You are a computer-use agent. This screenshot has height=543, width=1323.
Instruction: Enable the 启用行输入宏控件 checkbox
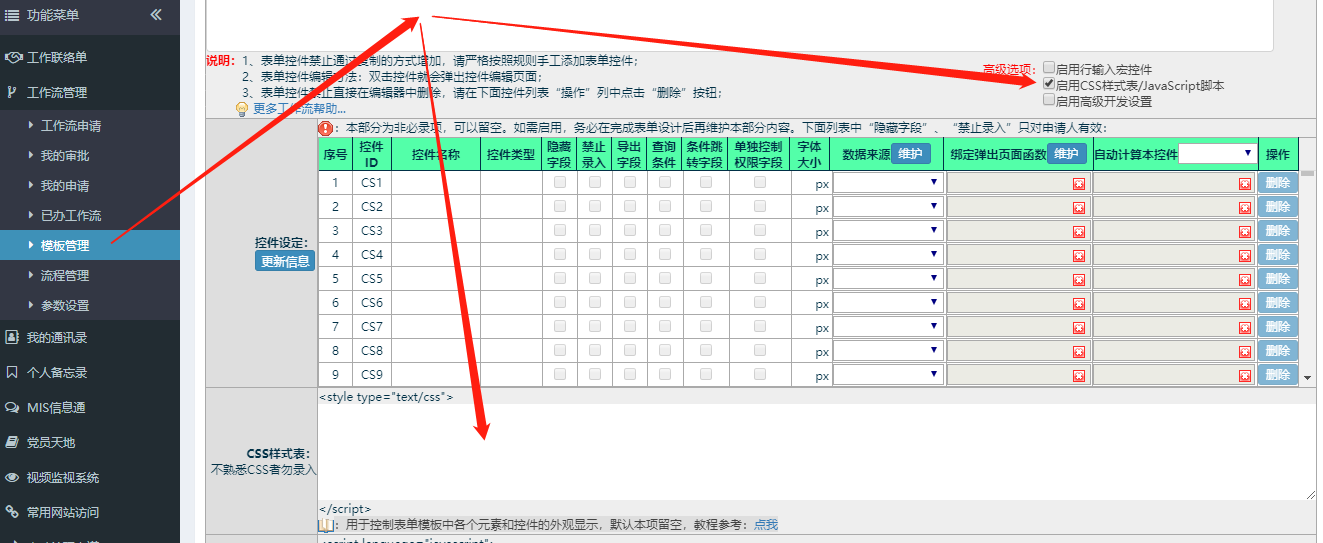(1049, 69)
